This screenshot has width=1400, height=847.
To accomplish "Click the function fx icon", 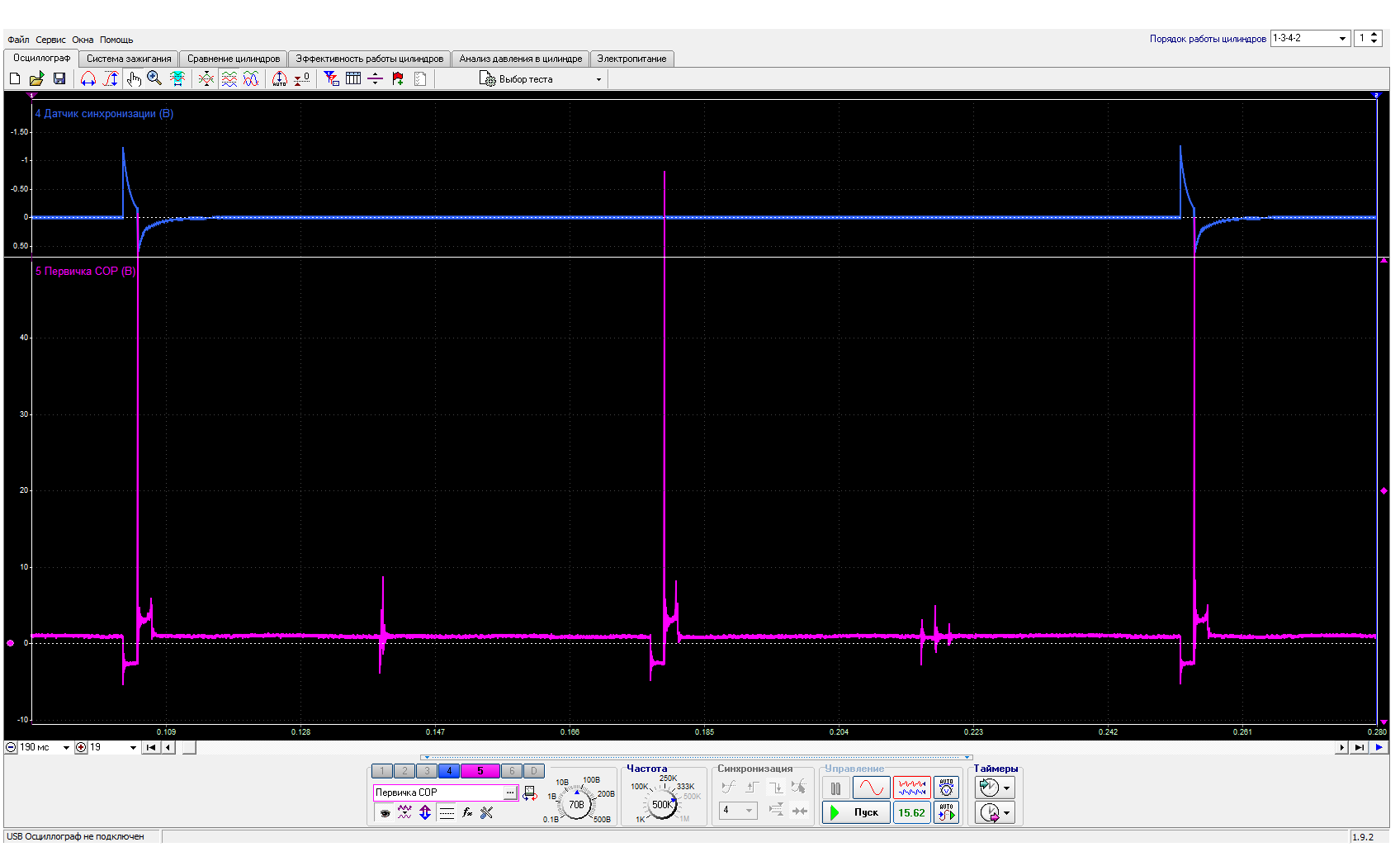I will click(467, 813).
